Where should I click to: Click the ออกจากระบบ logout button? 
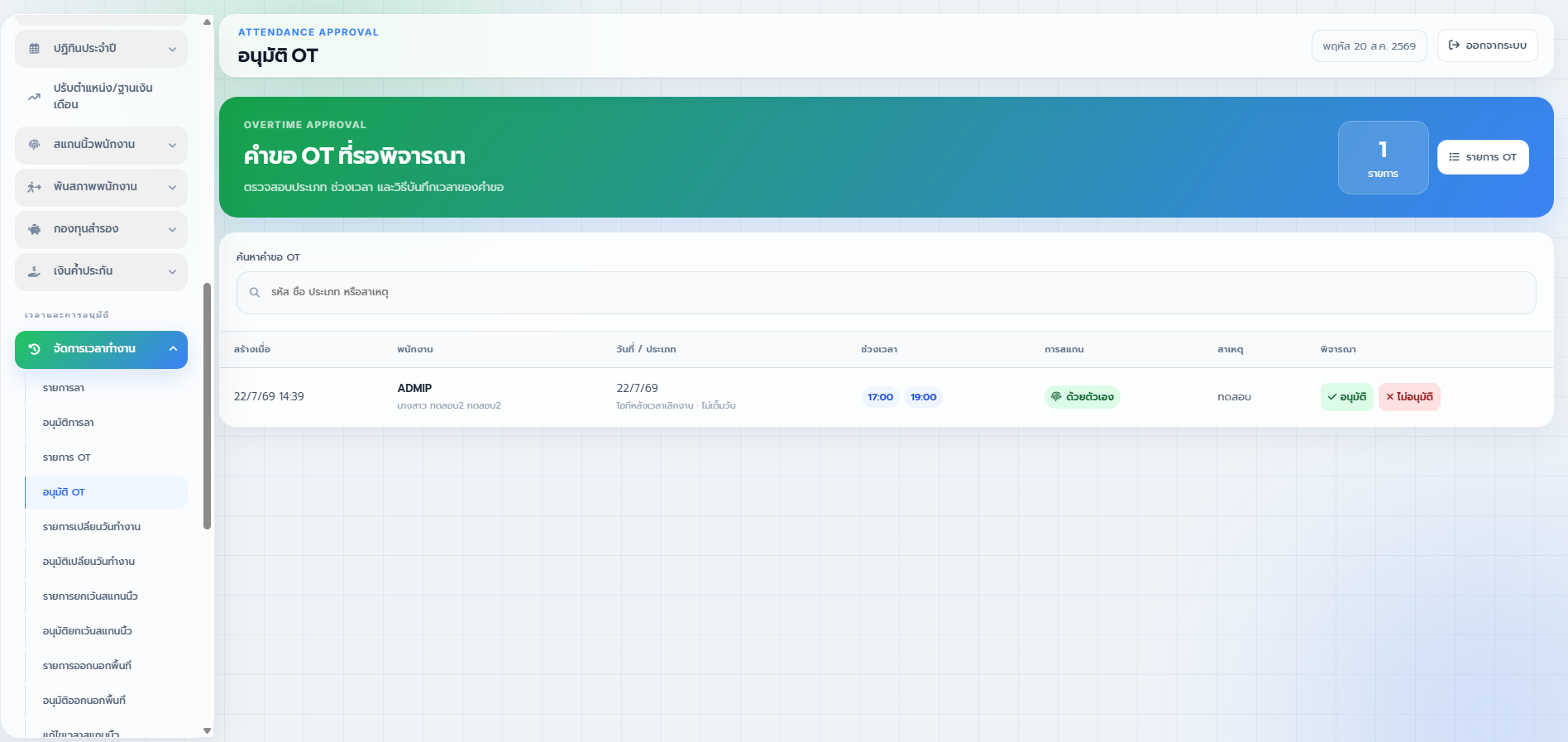tap(1487, 45)
